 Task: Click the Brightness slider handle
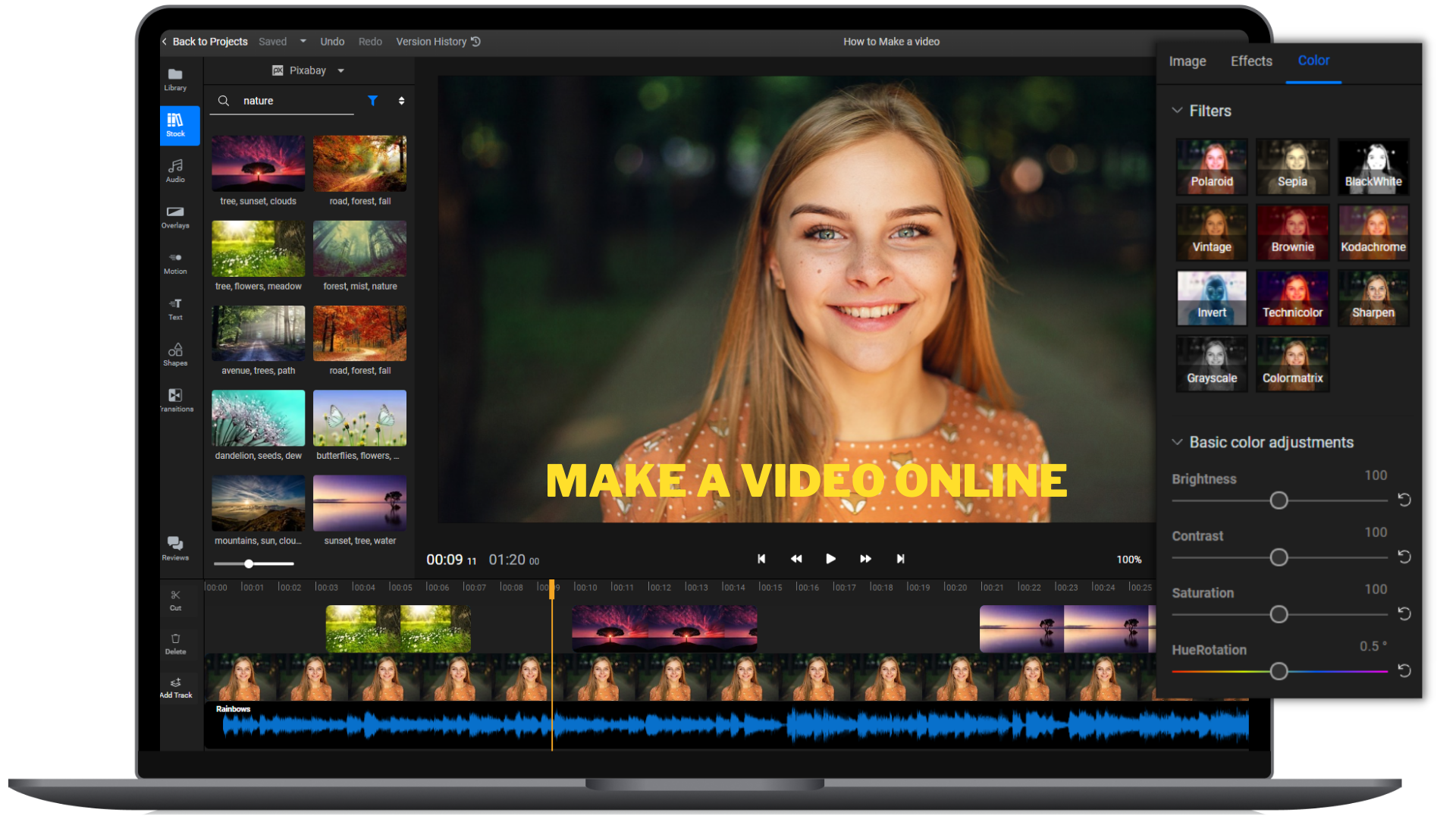(x=1279, y=500)
